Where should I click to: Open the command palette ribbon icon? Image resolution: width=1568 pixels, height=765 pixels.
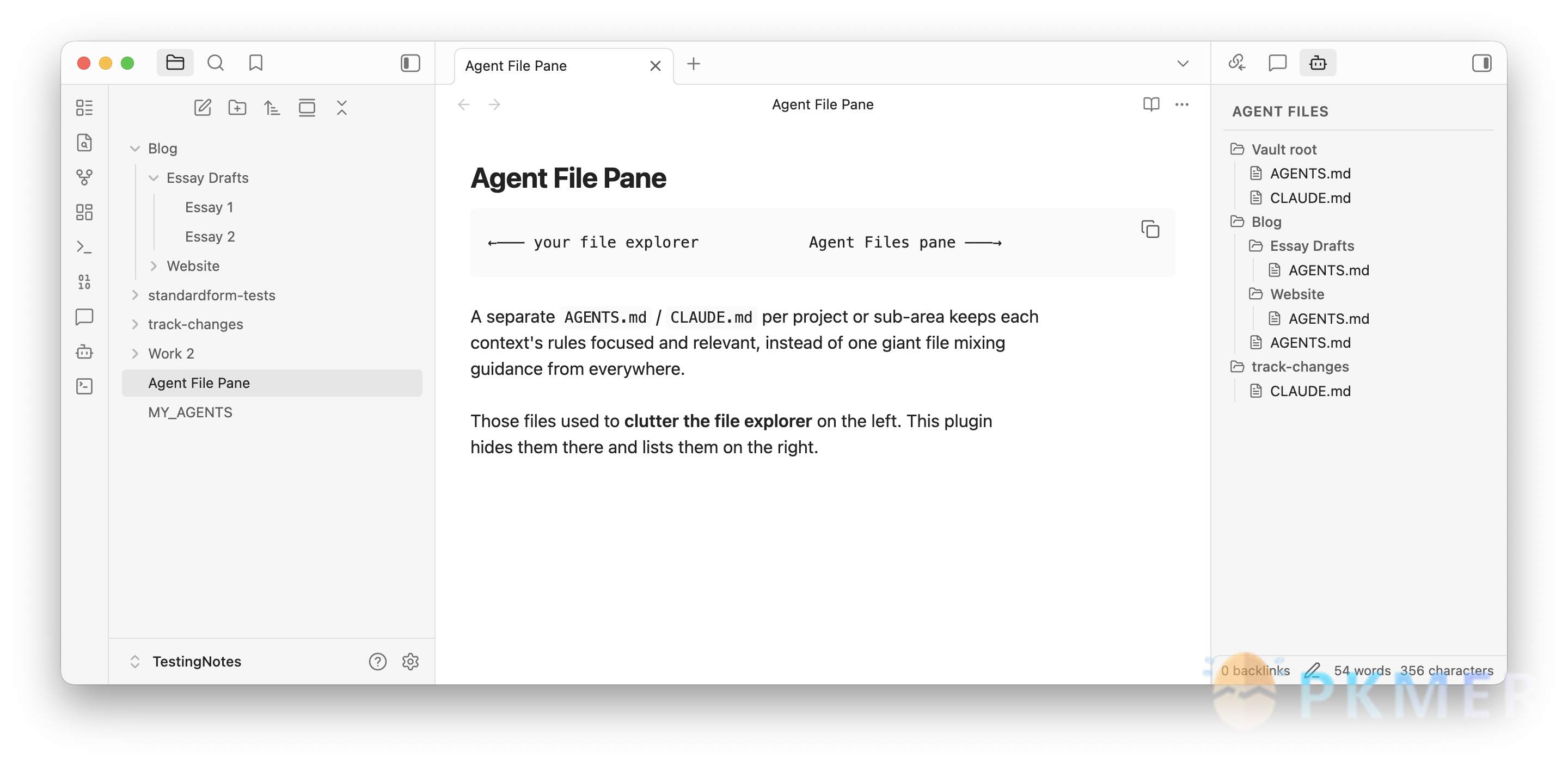(x=84, y=247)
